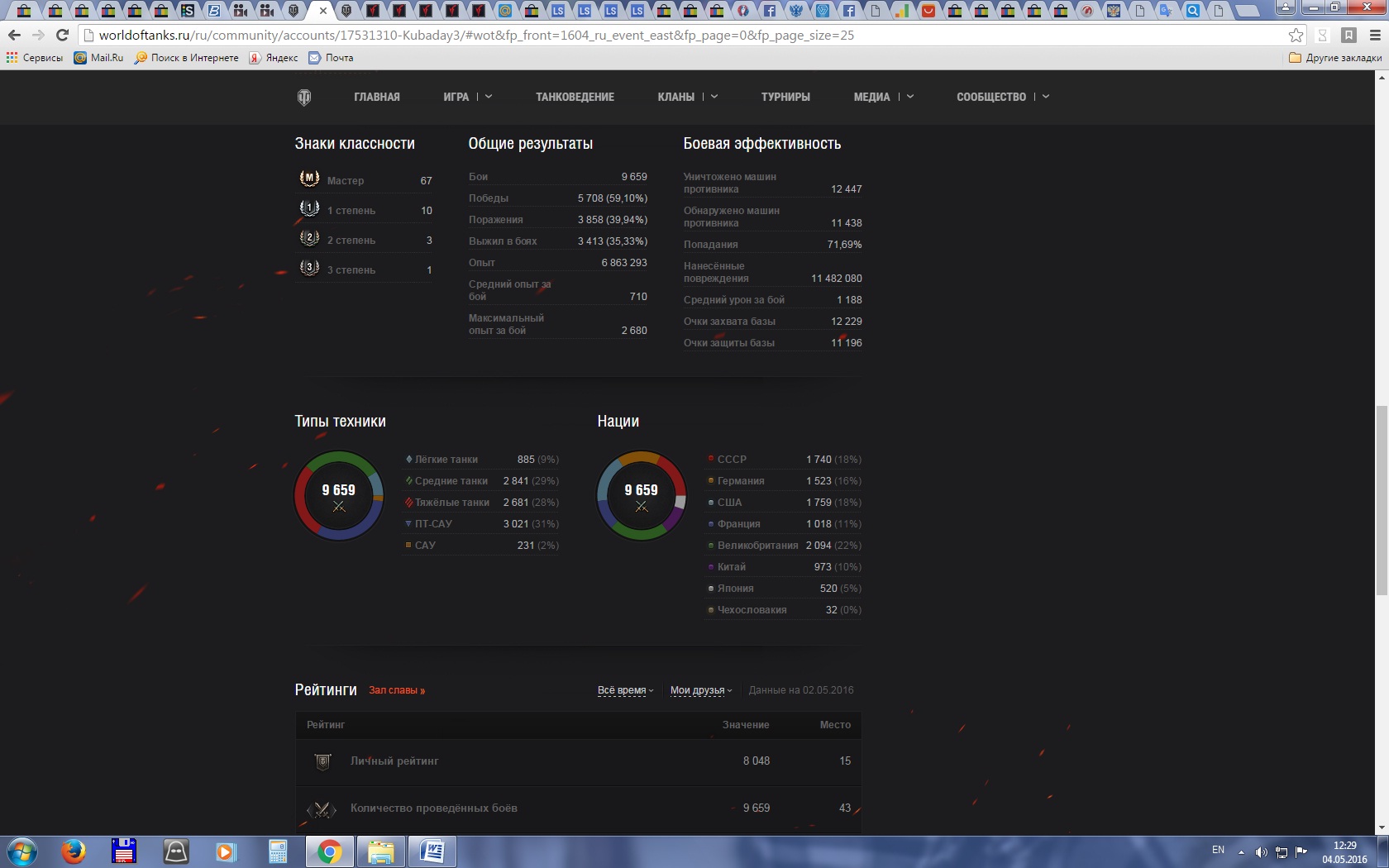The width and height of the screenshot is (1389, 868).
Task: Show hidden system tray icons
Action: coord(1241,852)
